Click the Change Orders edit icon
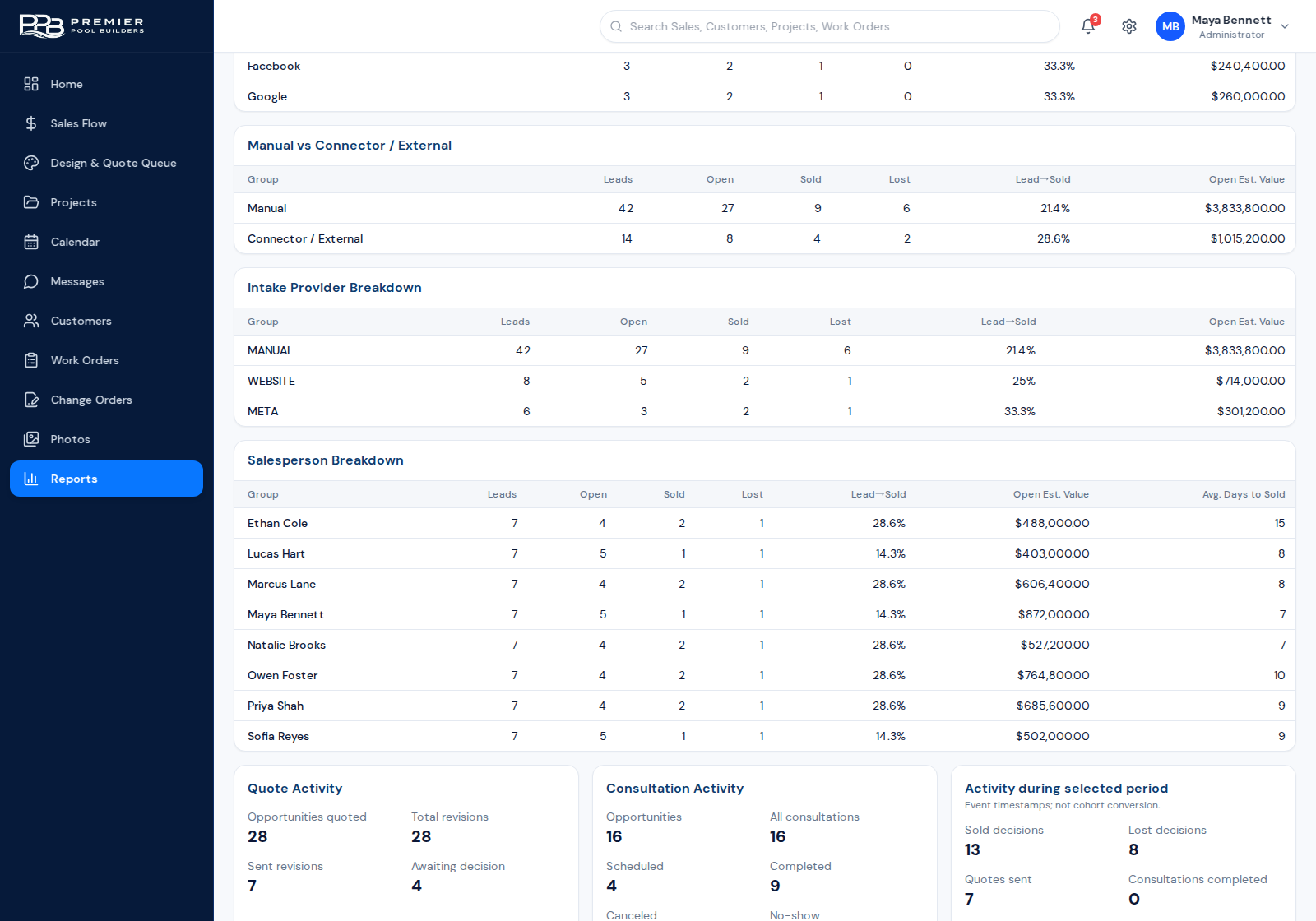The height and width of the screenshot is (921, 1316). point(31,400)
